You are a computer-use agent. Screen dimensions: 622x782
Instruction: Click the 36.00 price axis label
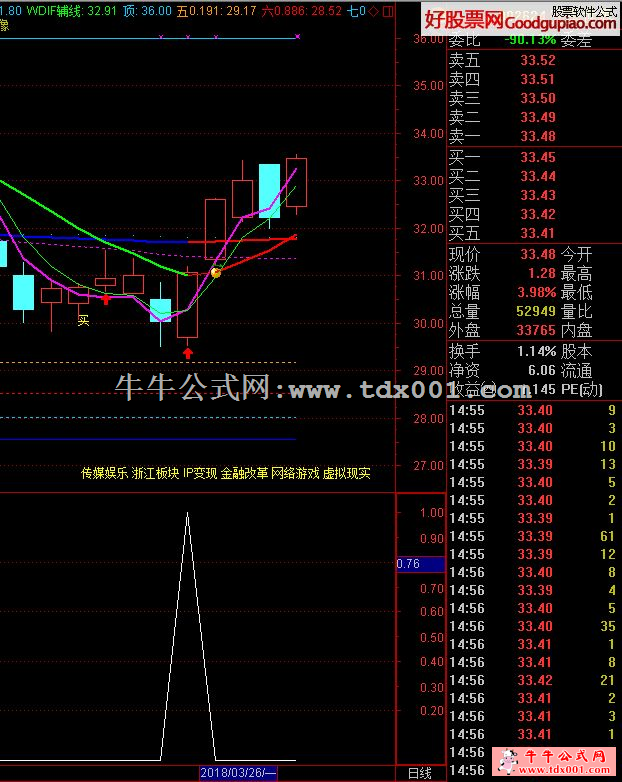coord(428,39)
